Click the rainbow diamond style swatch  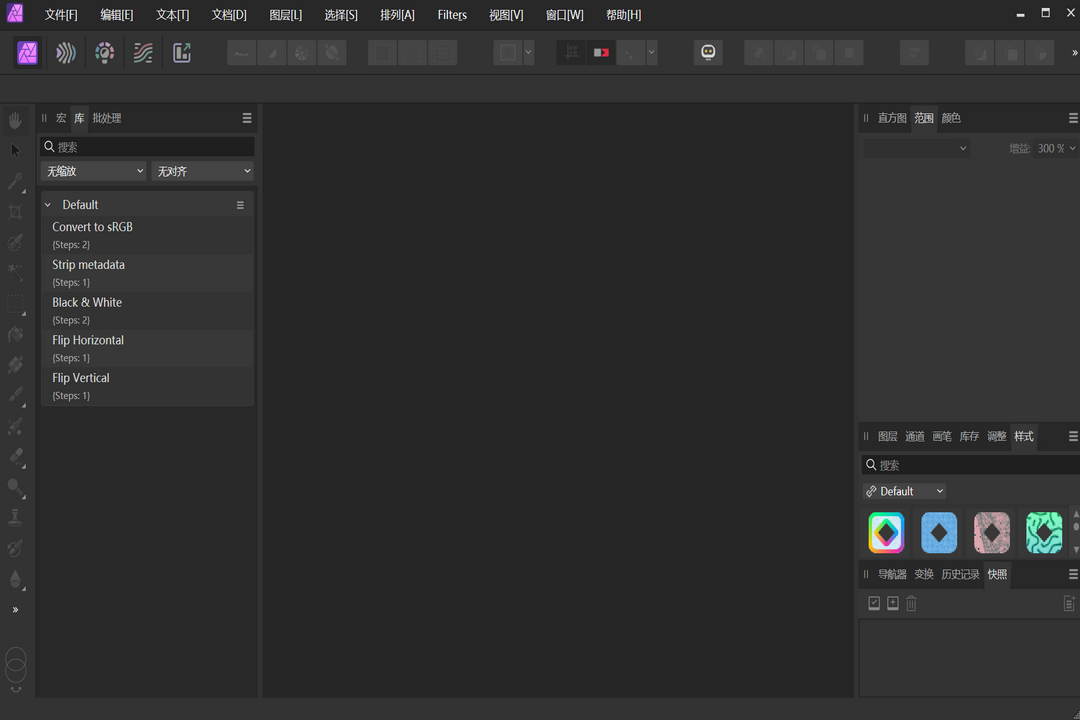pos(886,532)
